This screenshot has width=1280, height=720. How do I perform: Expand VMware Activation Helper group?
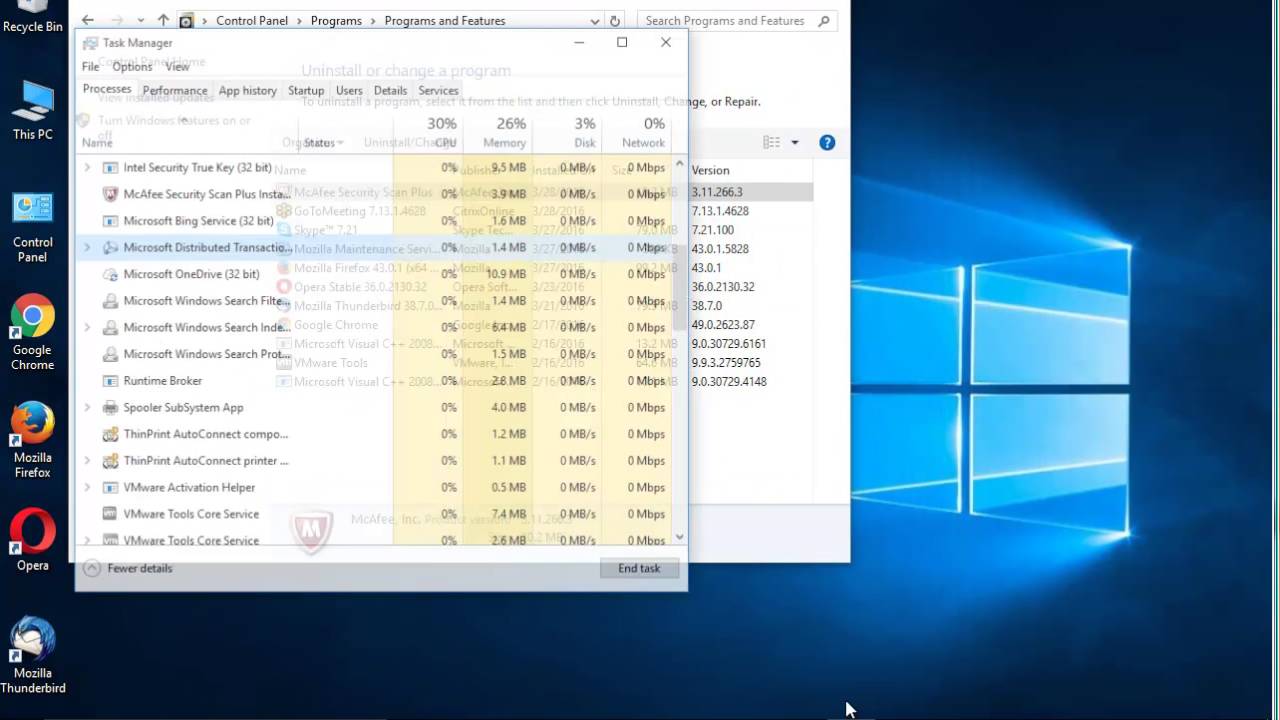(87, 488)
